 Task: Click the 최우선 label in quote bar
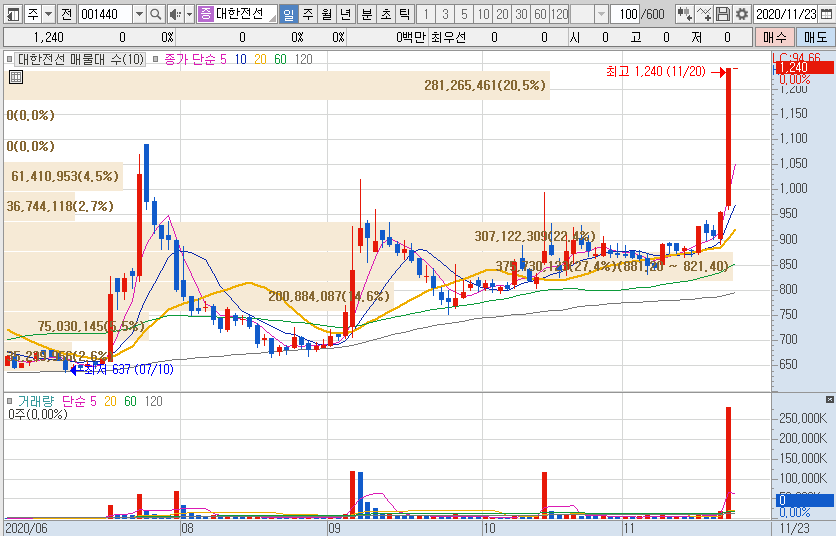coord(448,37)
